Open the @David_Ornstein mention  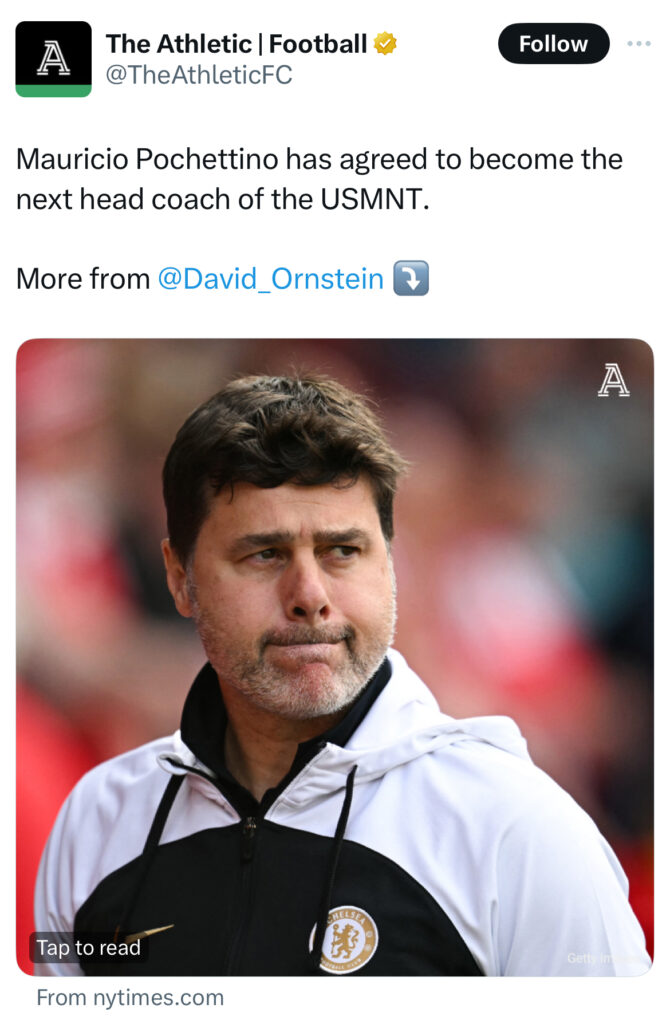270,279
